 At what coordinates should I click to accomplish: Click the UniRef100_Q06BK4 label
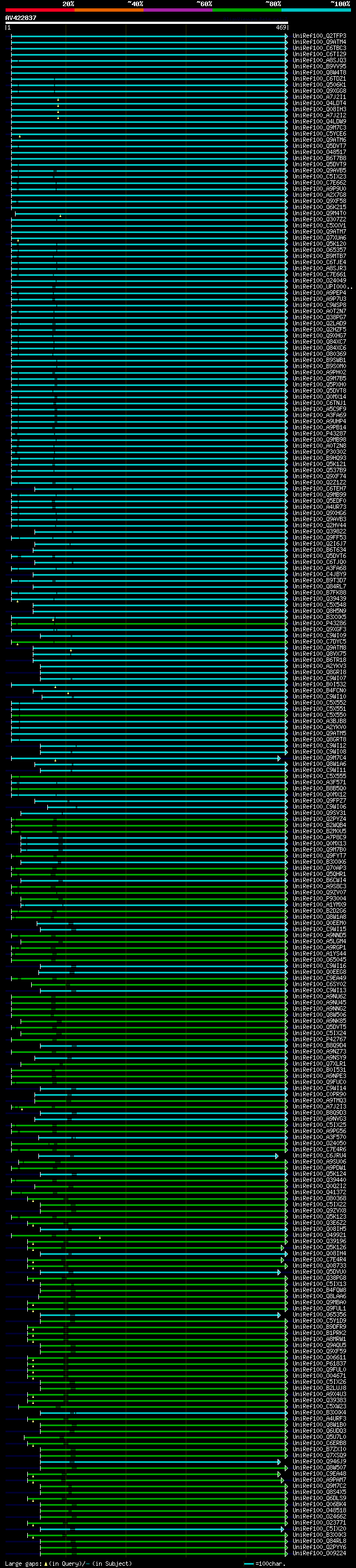319,1504
